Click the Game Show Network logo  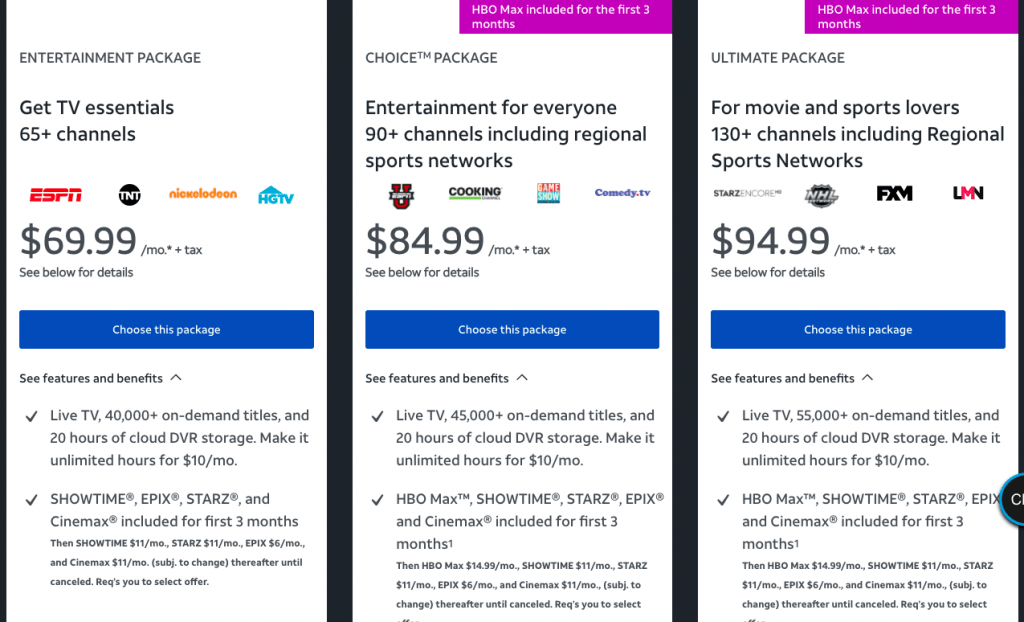pyautogui.click(x=549, y=193)
